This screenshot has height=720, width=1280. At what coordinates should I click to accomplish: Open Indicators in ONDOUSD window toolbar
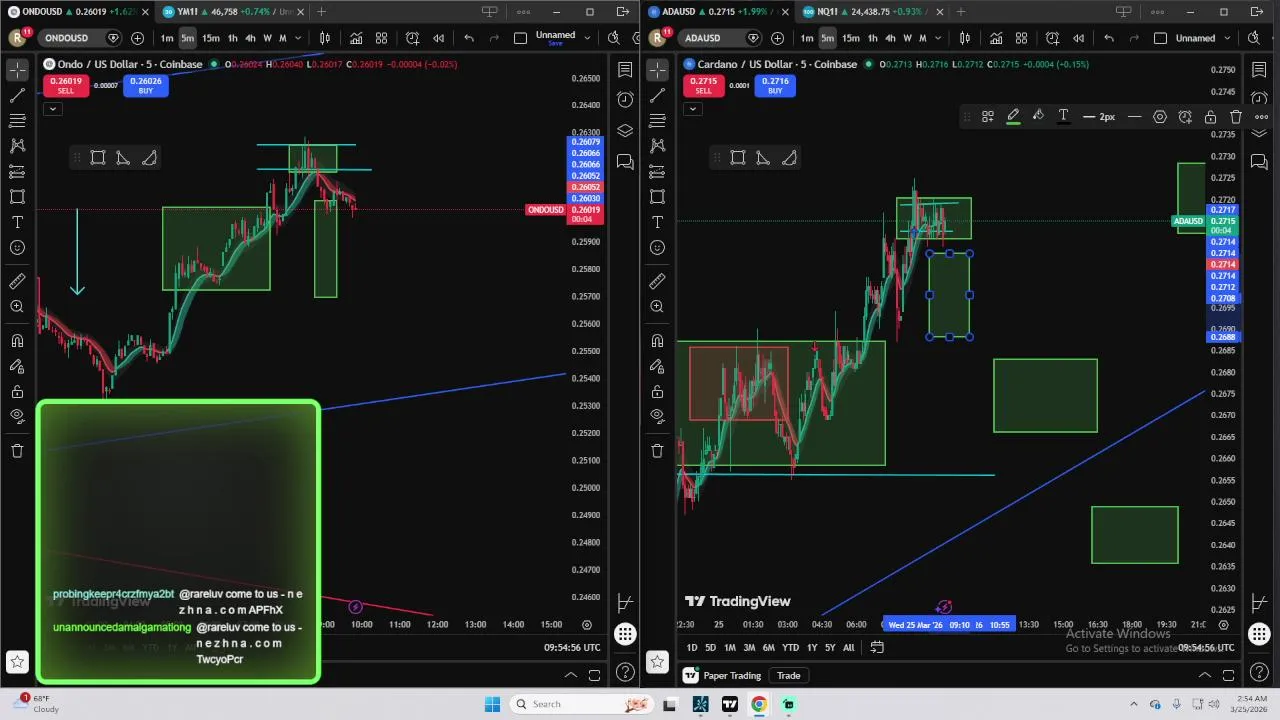pos(356,38)
